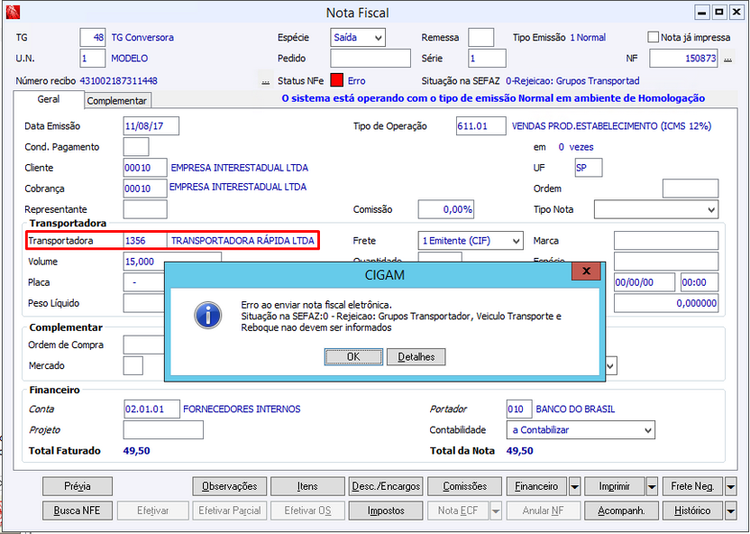Expand the arrow next to Histórico button
The height and width of the screenshot is (534, 750).
(x=730, y=511)
